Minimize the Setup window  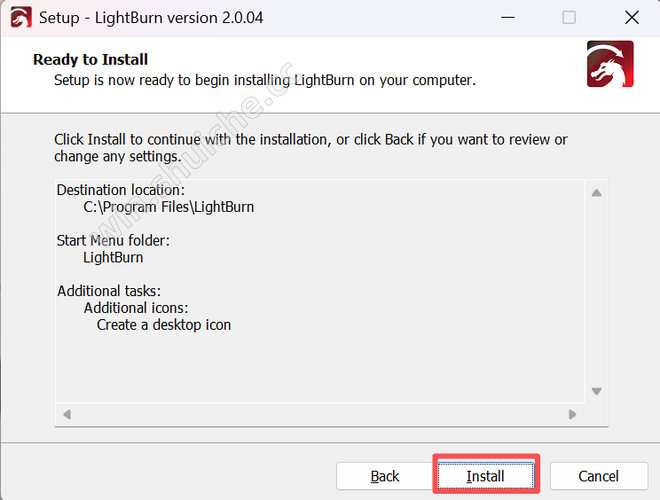click(x=507, y=18)
